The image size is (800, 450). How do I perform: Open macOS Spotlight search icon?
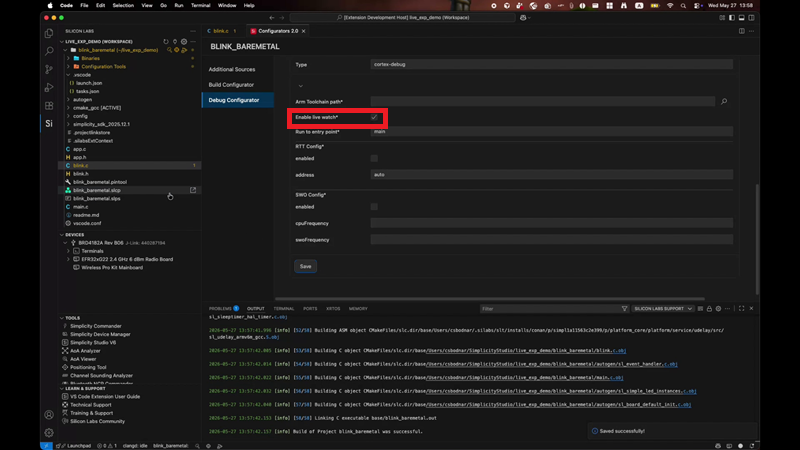point(683,6)
